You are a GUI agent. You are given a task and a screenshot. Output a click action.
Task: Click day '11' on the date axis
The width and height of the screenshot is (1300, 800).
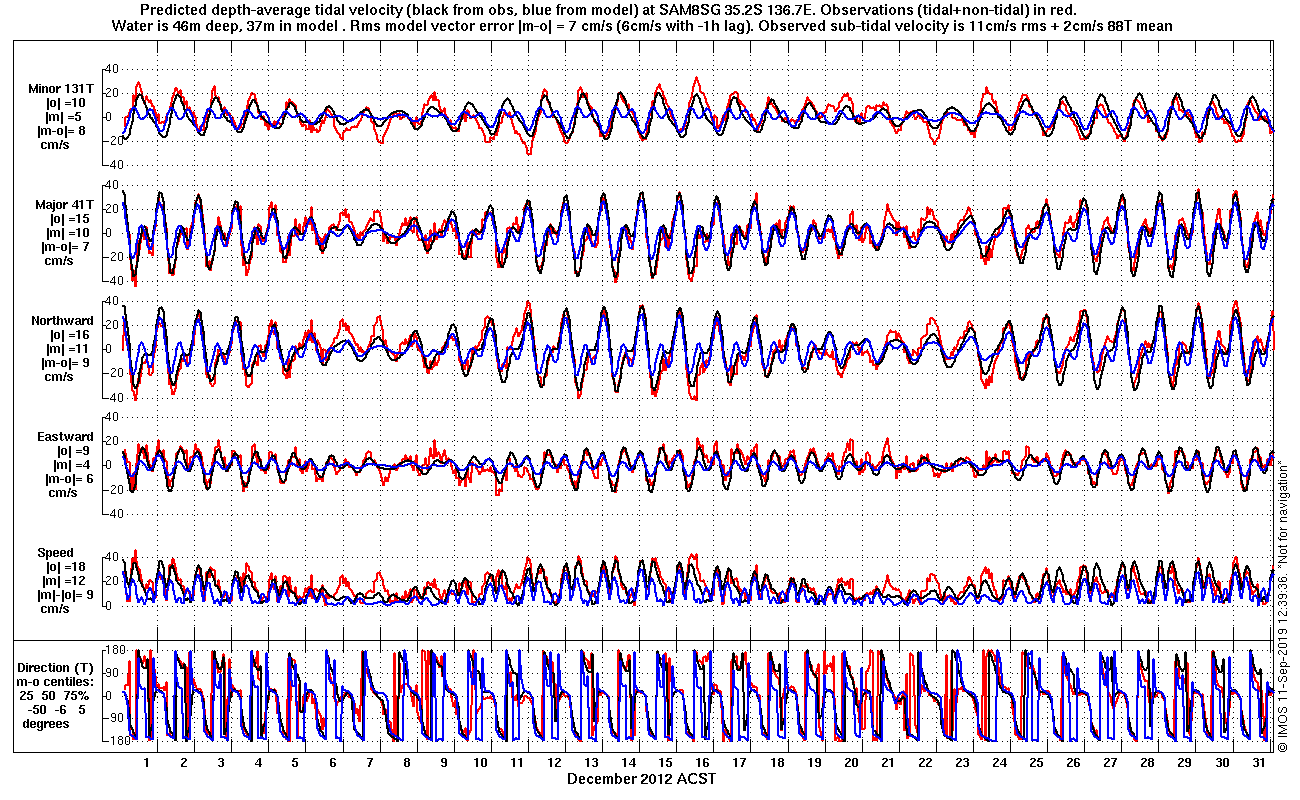518,763
